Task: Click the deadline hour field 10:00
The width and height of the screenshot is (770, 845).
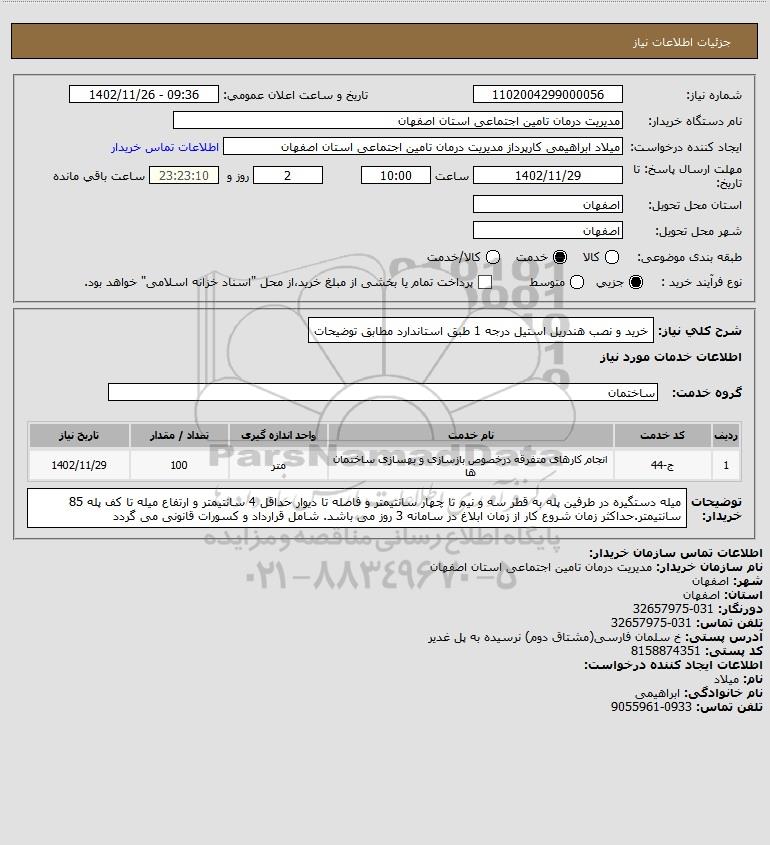Action: coord(396,175)
